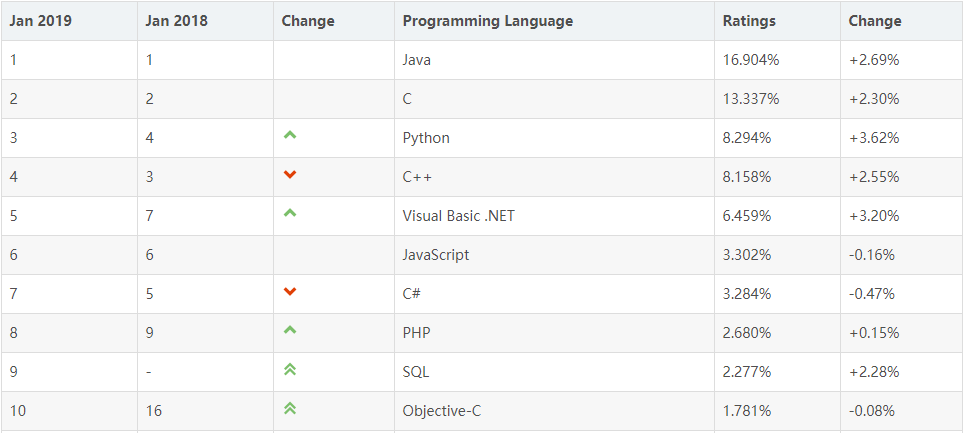Click the double up arrow beside SQL
965x433 pixels.
pyautogui.click(x=290, y=369)
